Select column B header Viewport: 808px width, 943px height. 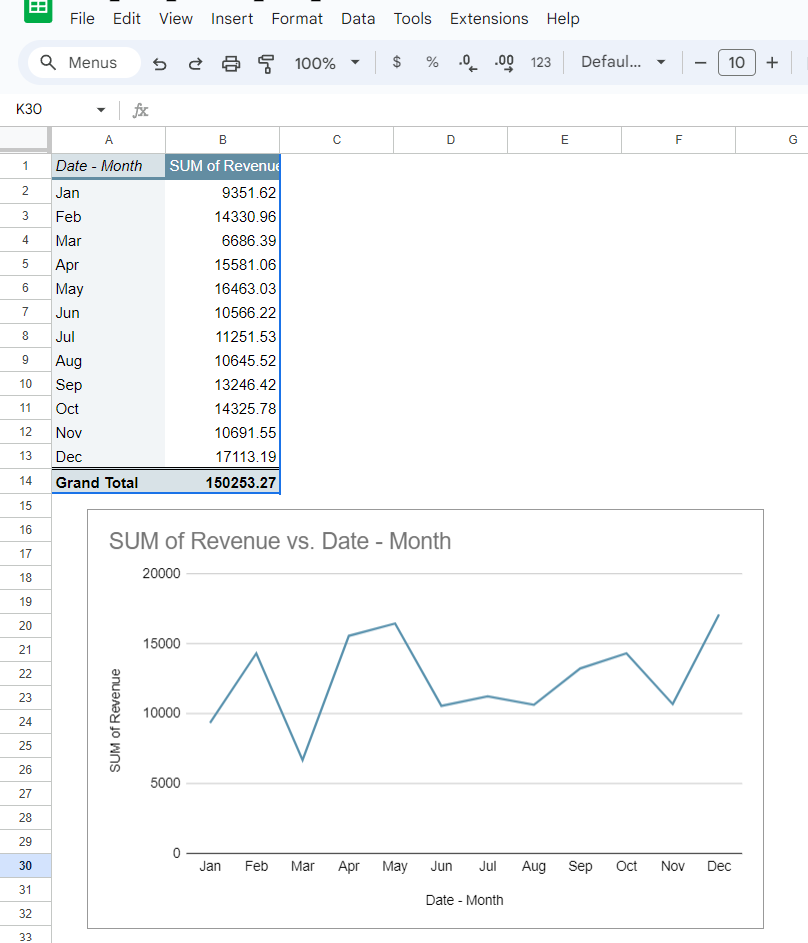(x=222, y=140)
